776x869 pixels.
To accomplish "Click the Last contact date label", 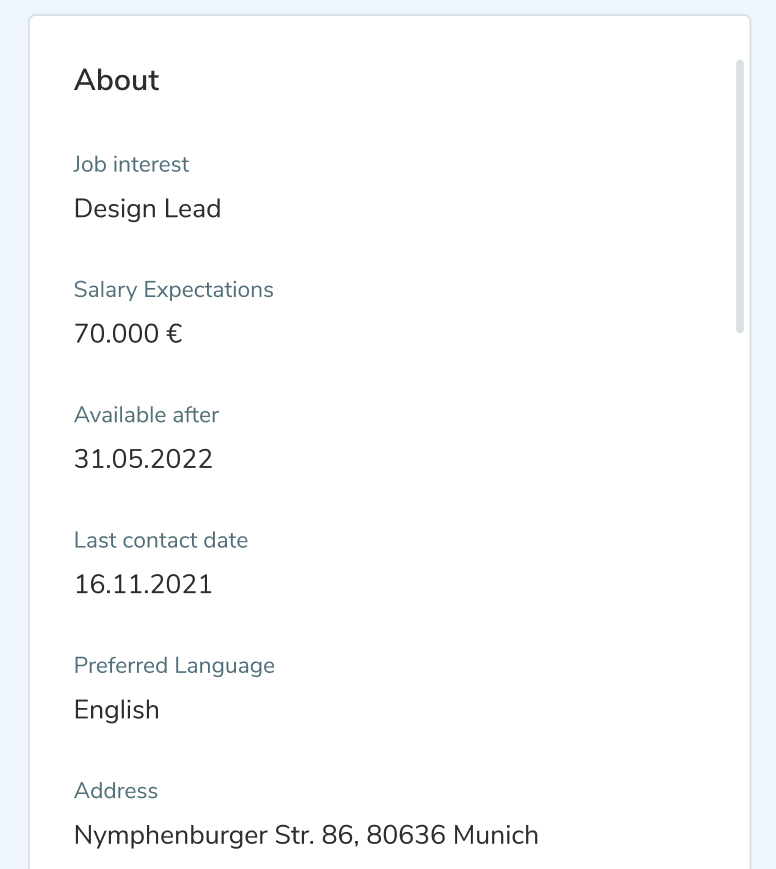I will click(160, 540).
